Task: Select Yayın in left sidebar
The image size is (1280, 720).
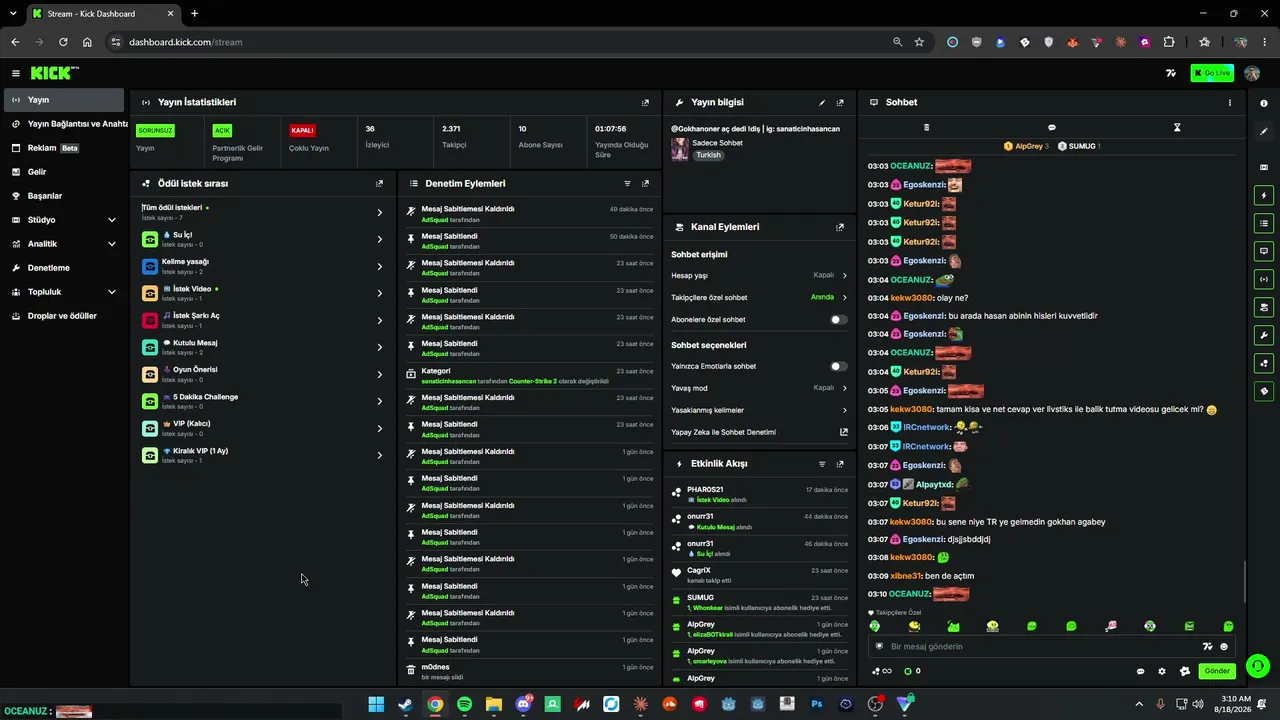Action: [x=64, y=100]
